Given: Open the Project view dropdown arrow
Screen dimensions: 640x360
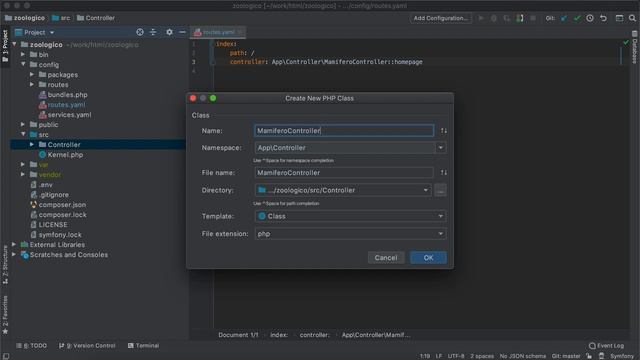Looking at the screenshot, I should pos(52,32).
